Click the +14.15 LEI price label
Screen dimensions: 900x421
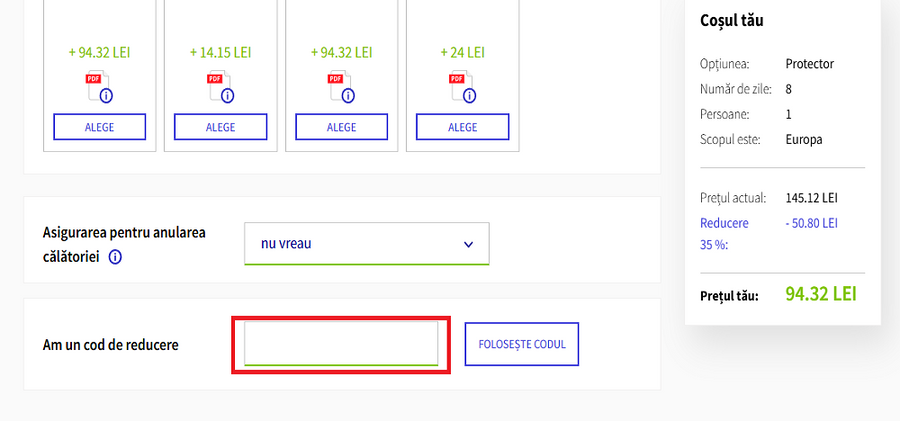[x=221, y=52]
